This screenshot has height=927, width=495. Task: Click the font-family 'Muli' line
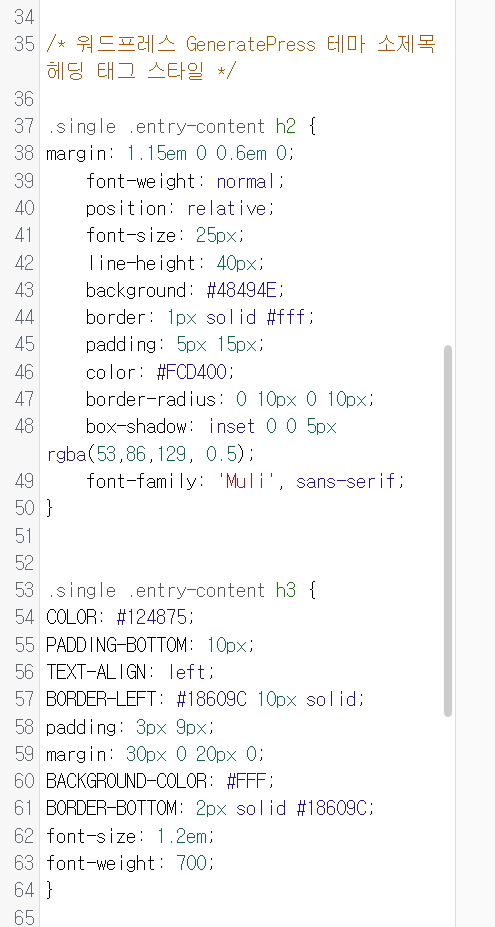(x=245, y=481)
